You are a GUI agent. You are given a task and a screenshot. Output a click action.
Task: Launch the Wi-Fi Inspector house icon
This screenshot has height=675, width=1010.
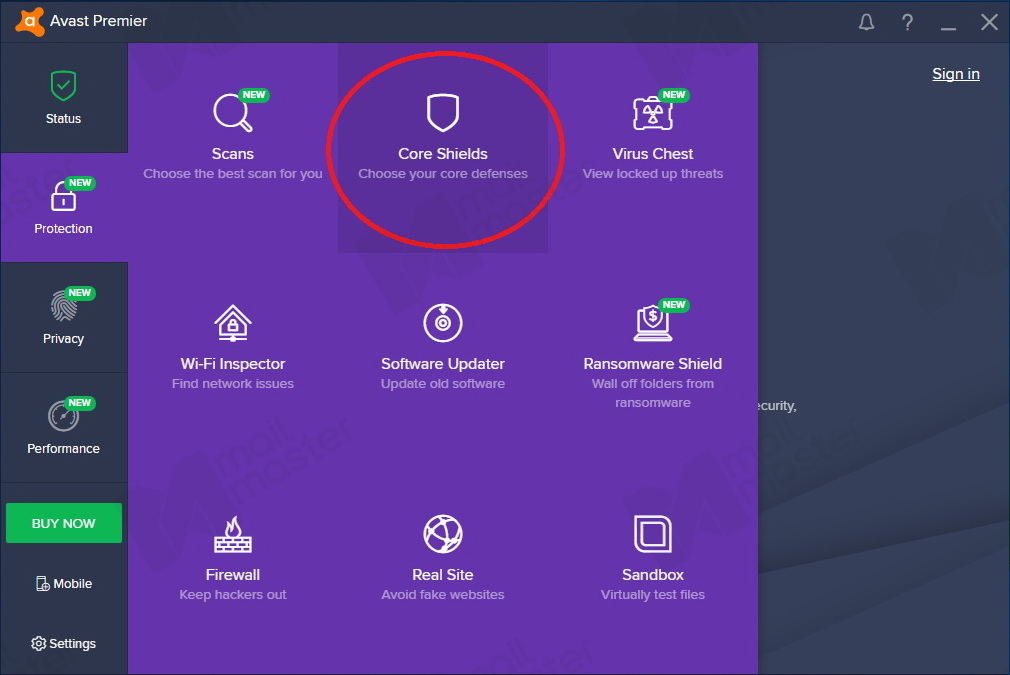click(x=233, y=323)
